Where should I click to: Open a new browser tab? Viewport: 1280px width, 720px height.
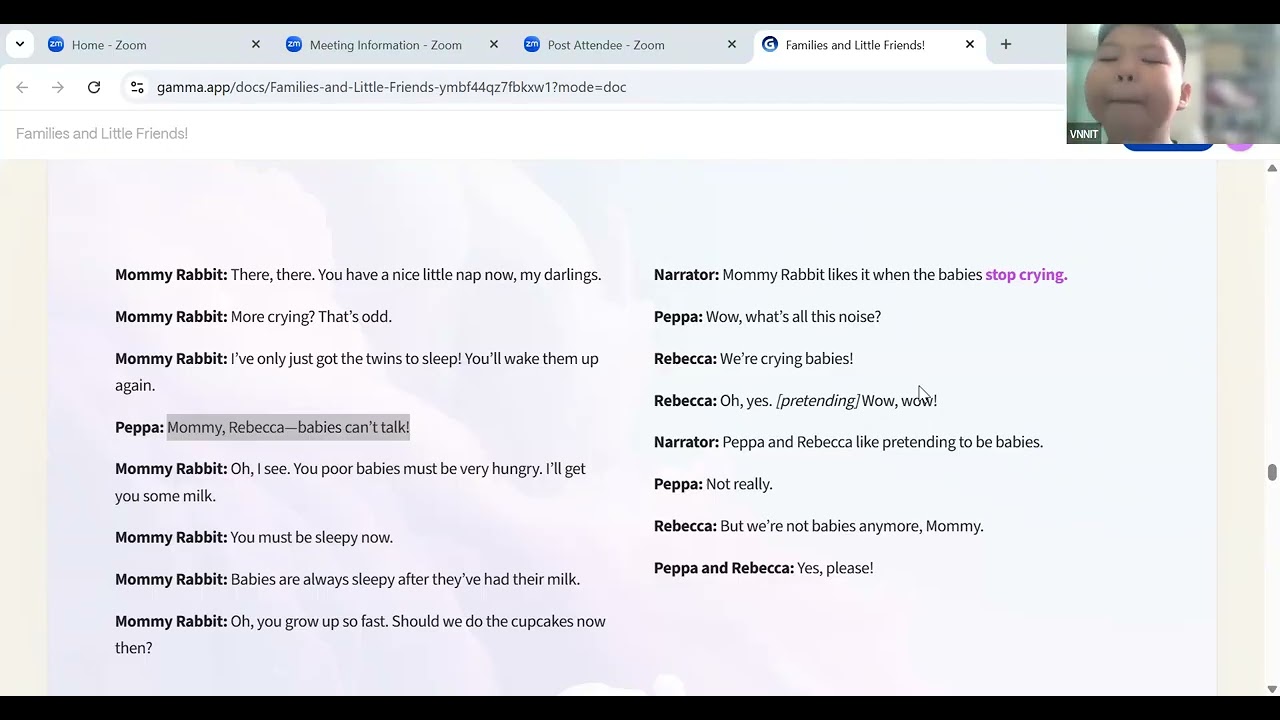pos(1006,45)
